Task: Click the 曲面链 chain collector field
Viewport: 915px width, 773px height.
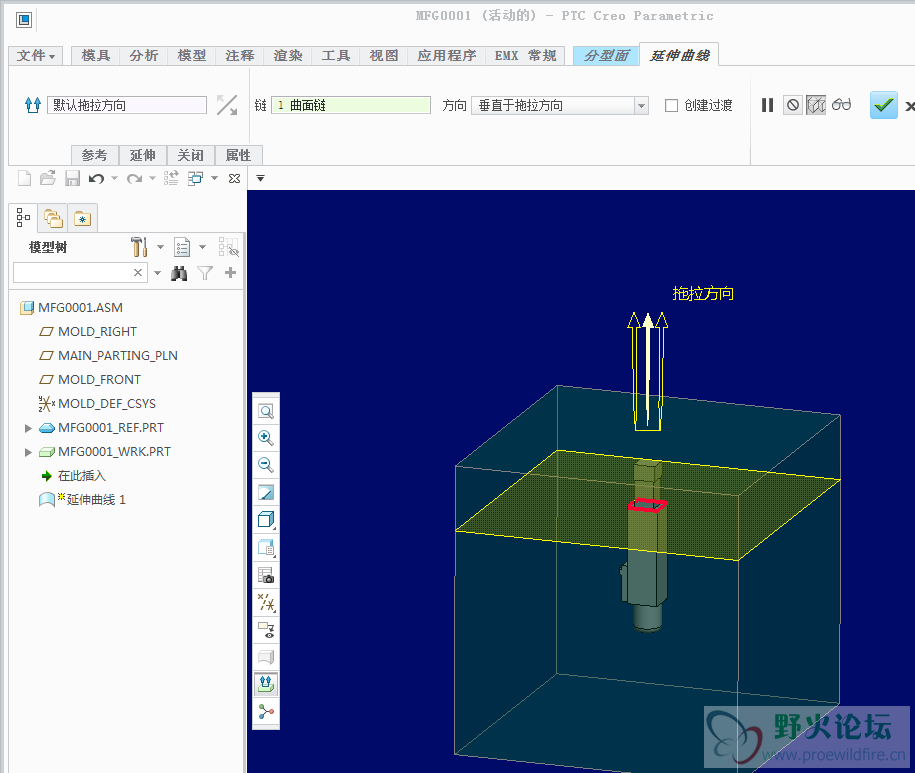Action: (x=351, y=105)
